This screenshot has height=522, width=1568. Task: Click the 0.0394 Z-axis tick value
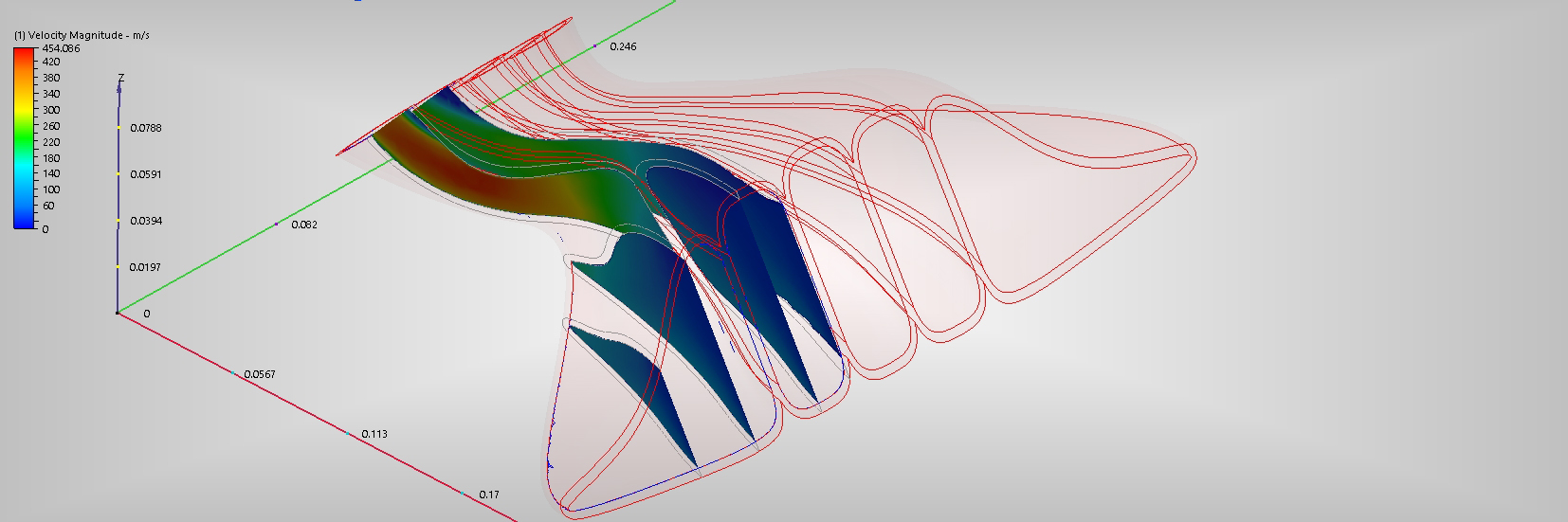pos(146,221)
